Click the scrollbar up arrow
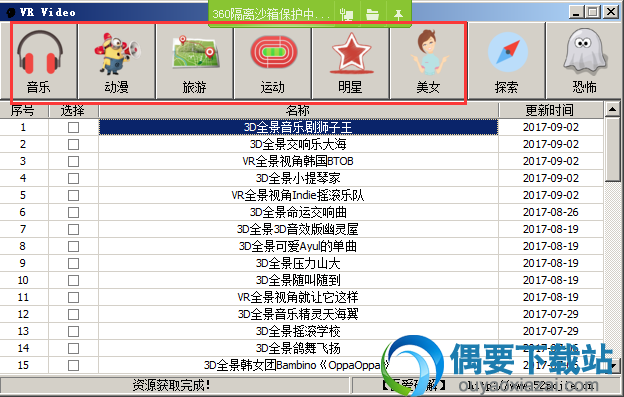The height and width of the screenshot is (397, 624). pos(612,109)
